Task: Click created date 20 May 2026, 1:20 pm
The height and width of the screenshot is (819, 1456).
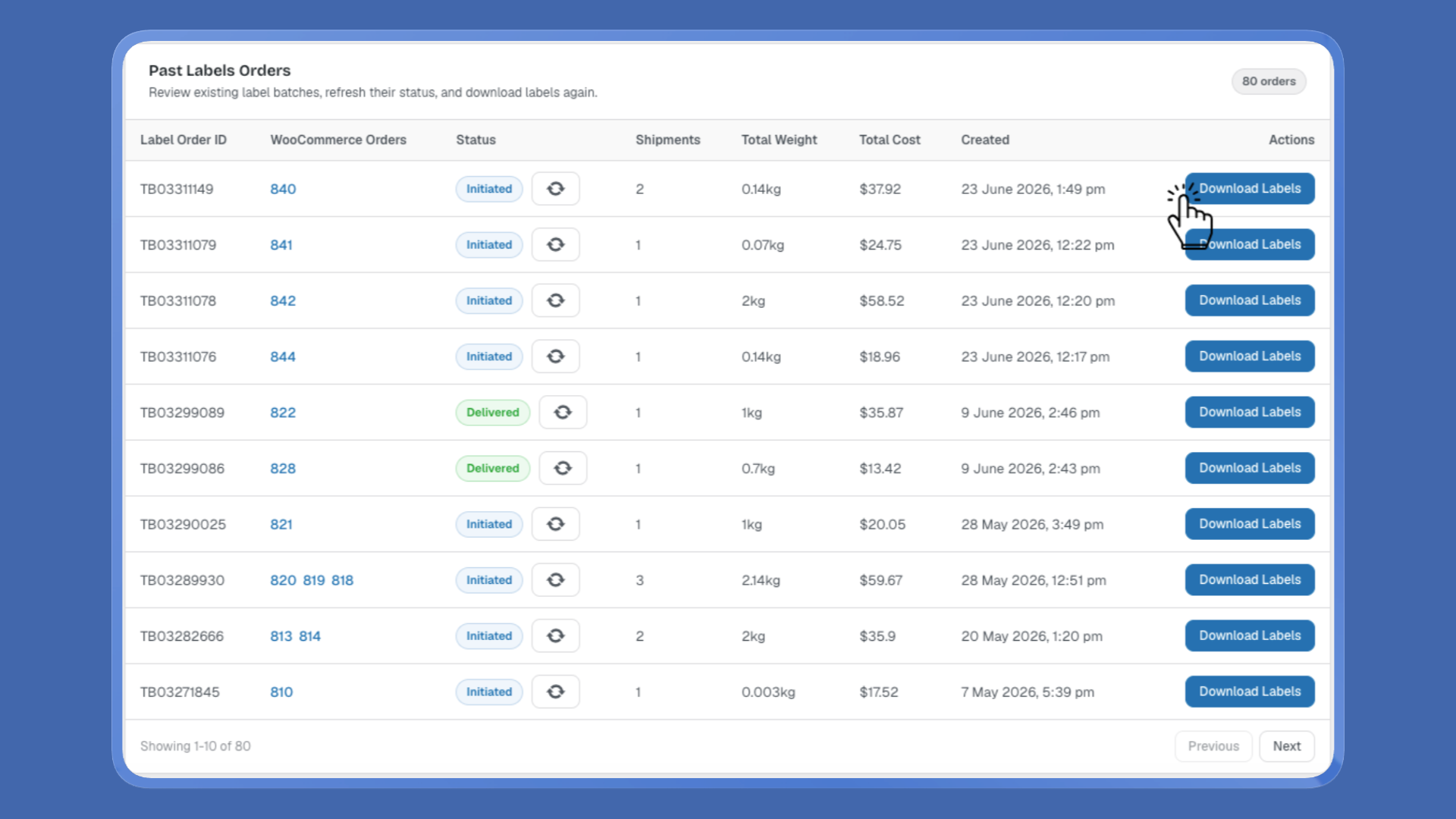Action: (1031, 636)
